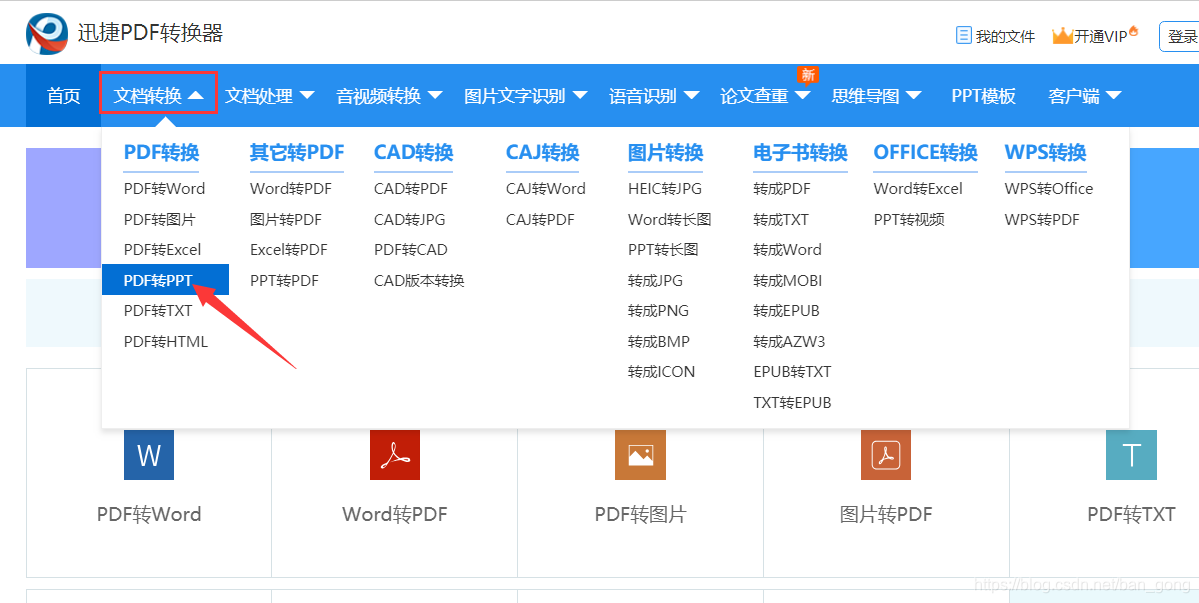Select PPT转视频 under OFFICE转换

(x=909, y=219)
